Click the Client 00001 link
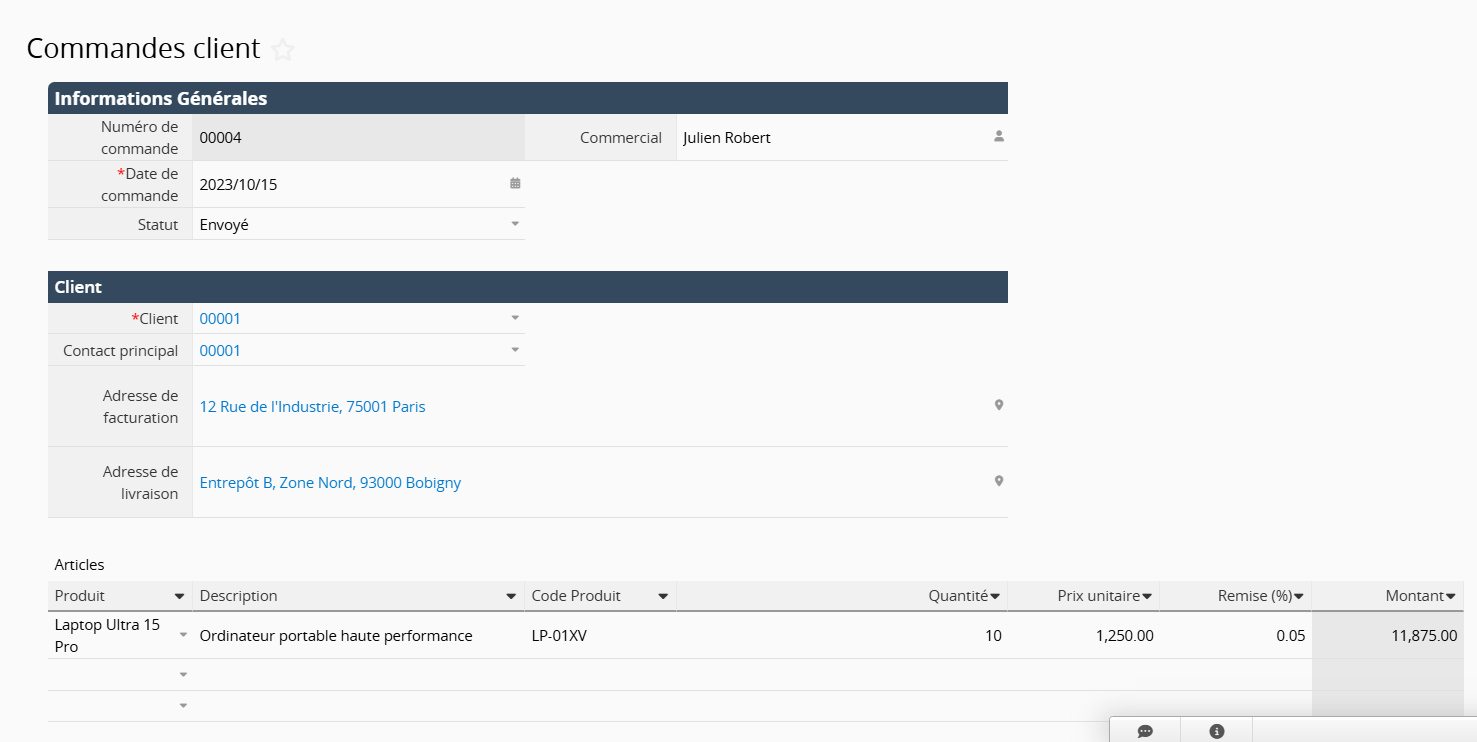The width and height of the screenshot is (1477, 742). (x=220, y=319)
